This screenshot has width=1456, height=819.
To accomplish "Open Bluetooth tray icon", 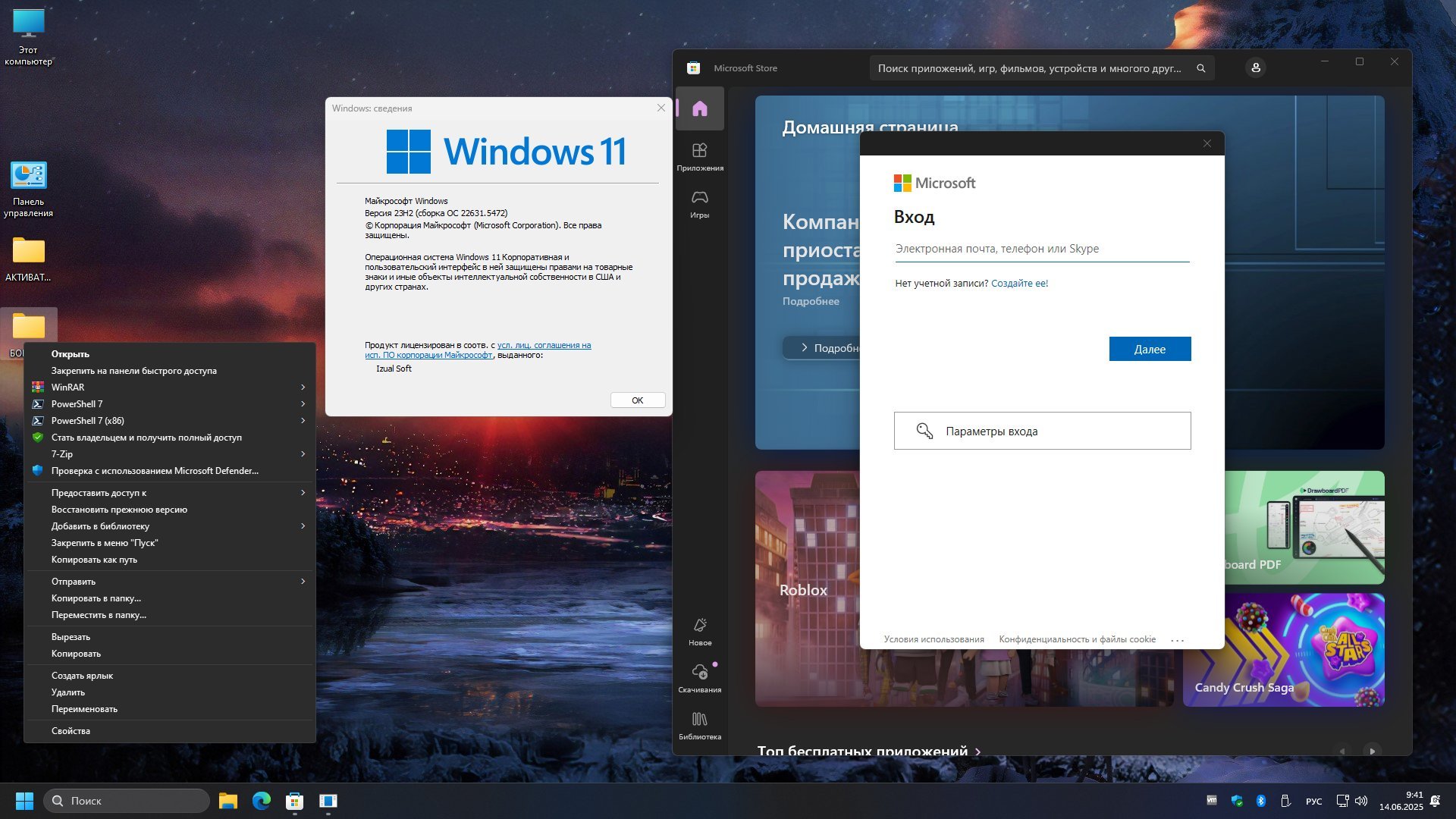I will [1261, 801].
